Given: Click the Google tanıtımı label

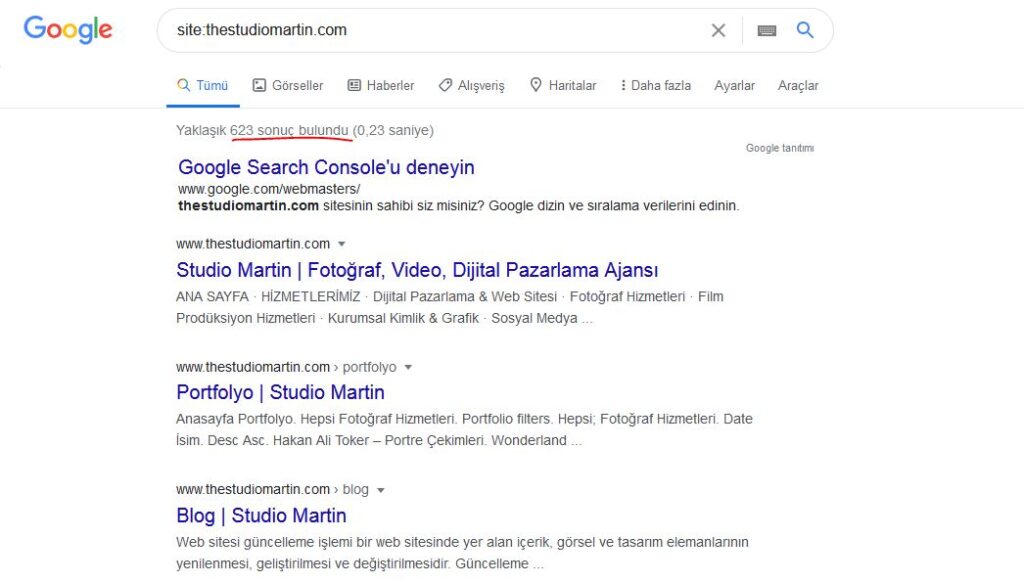Looking at the screenshot, I should pos(780,148).
